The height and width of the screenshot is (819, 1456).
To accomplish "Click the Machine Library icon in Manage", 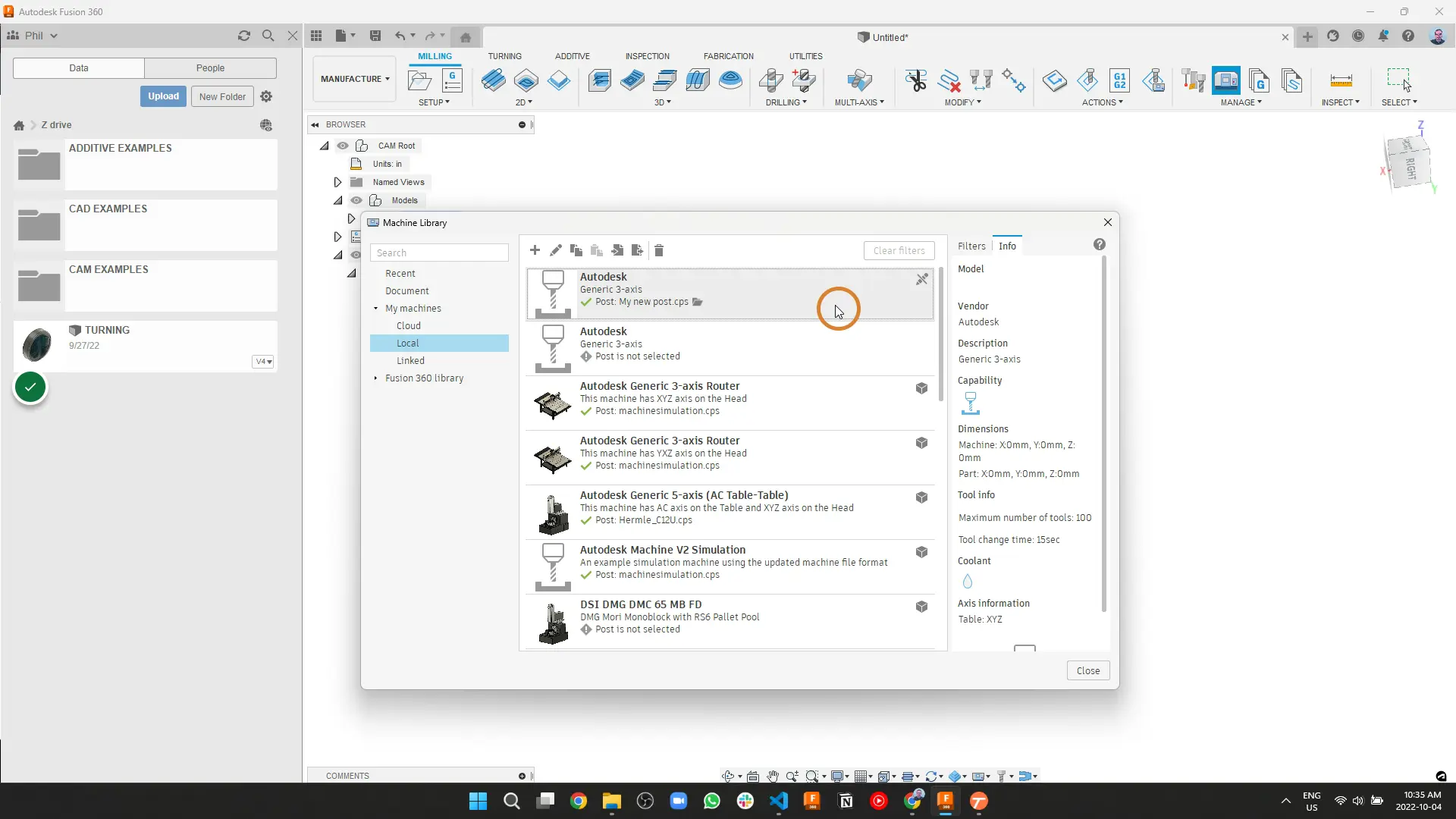I will [1226, 80].
